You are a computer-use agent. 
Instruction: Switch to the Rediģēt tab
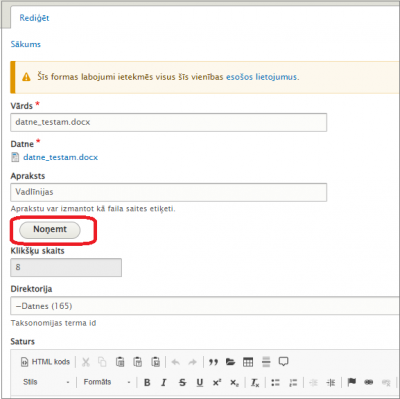click(34, 18)
